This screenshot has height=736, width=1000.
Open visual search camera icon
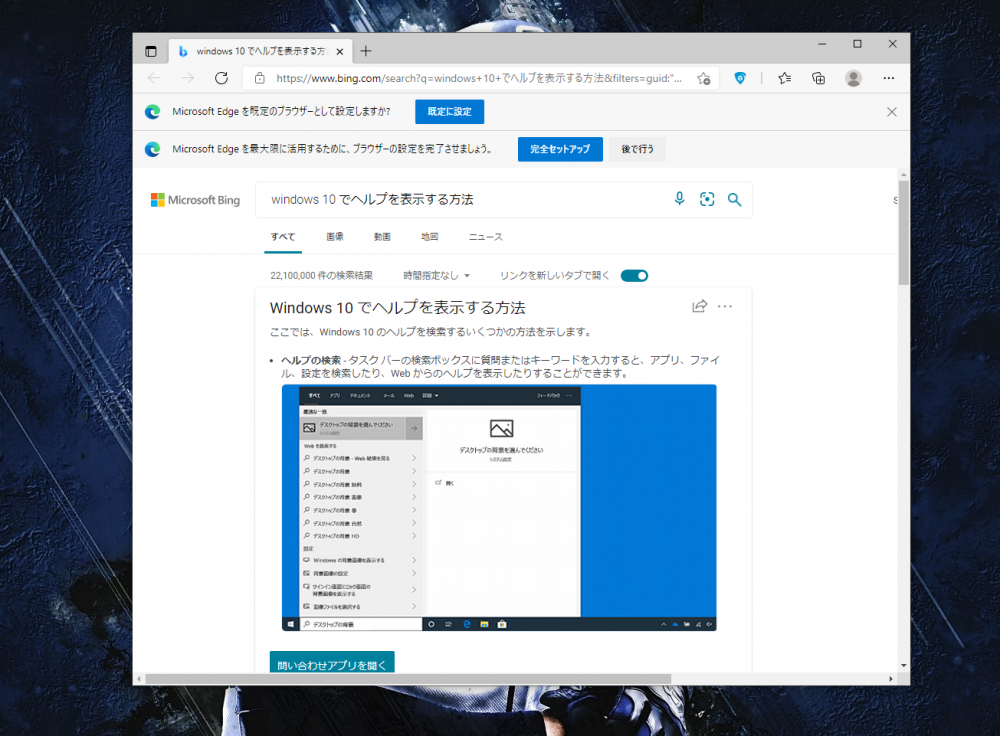707,199
